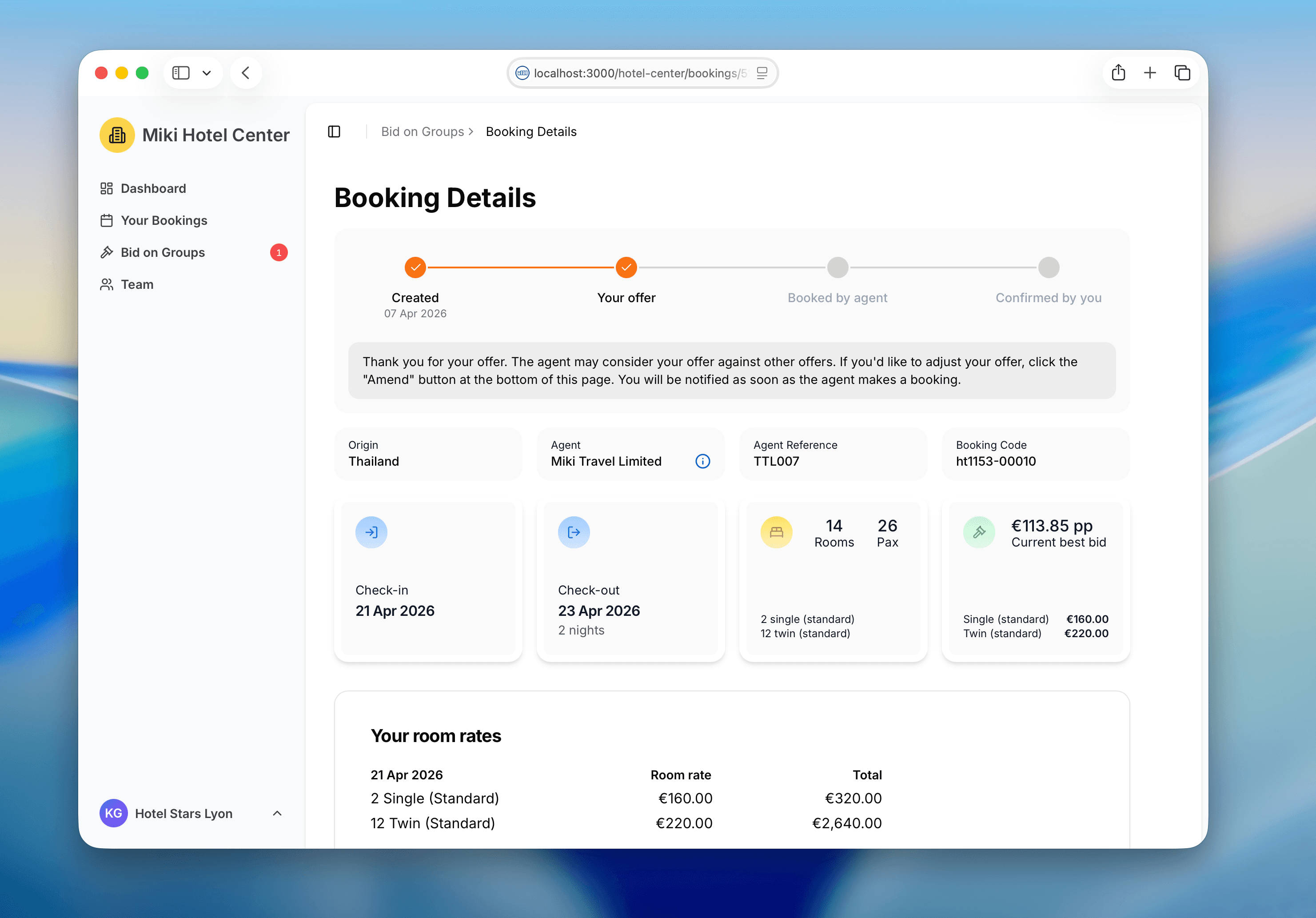The image size is (1316, 918).
Task: Click the Miki Travel Limited agent name
Action: pyautogui.click(x=606, y=462)
